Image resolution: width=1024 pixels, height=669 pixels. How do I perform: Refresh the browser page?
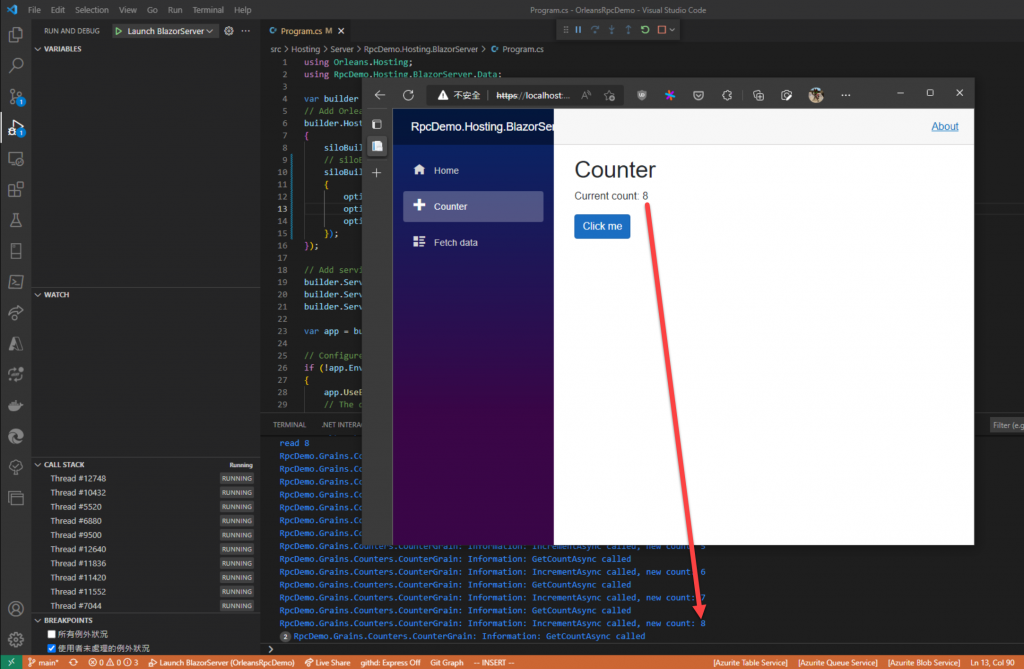click(x=408, y=95)
